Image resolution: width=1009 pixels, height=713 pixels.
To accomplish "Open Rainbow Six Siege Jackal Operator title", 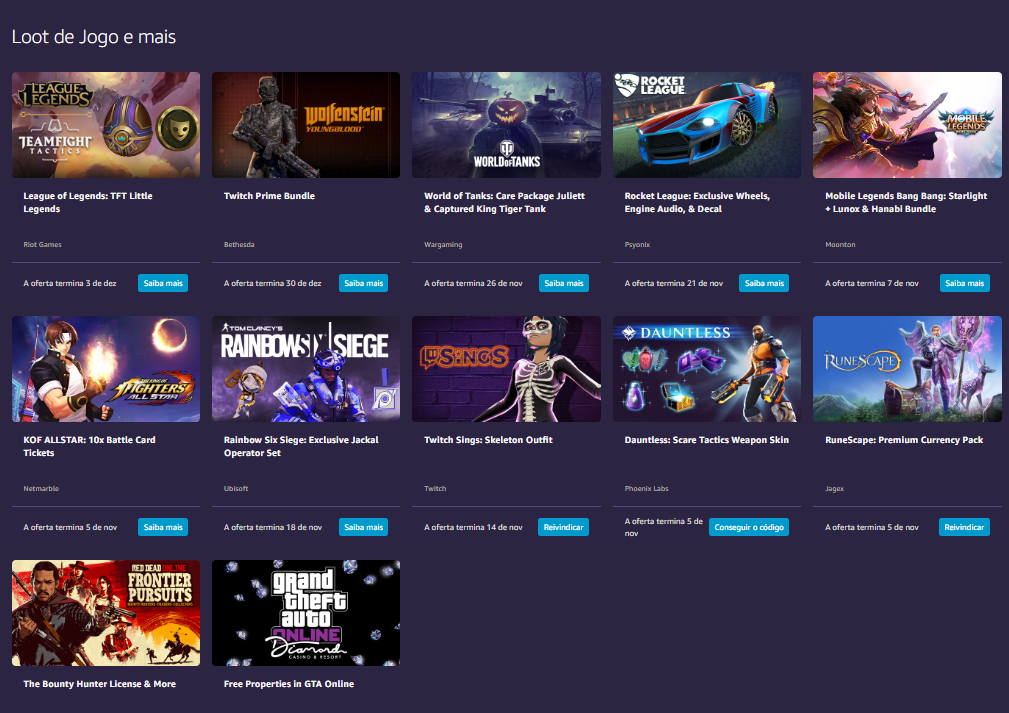I will pyautogui.click(x=301, y=446).
